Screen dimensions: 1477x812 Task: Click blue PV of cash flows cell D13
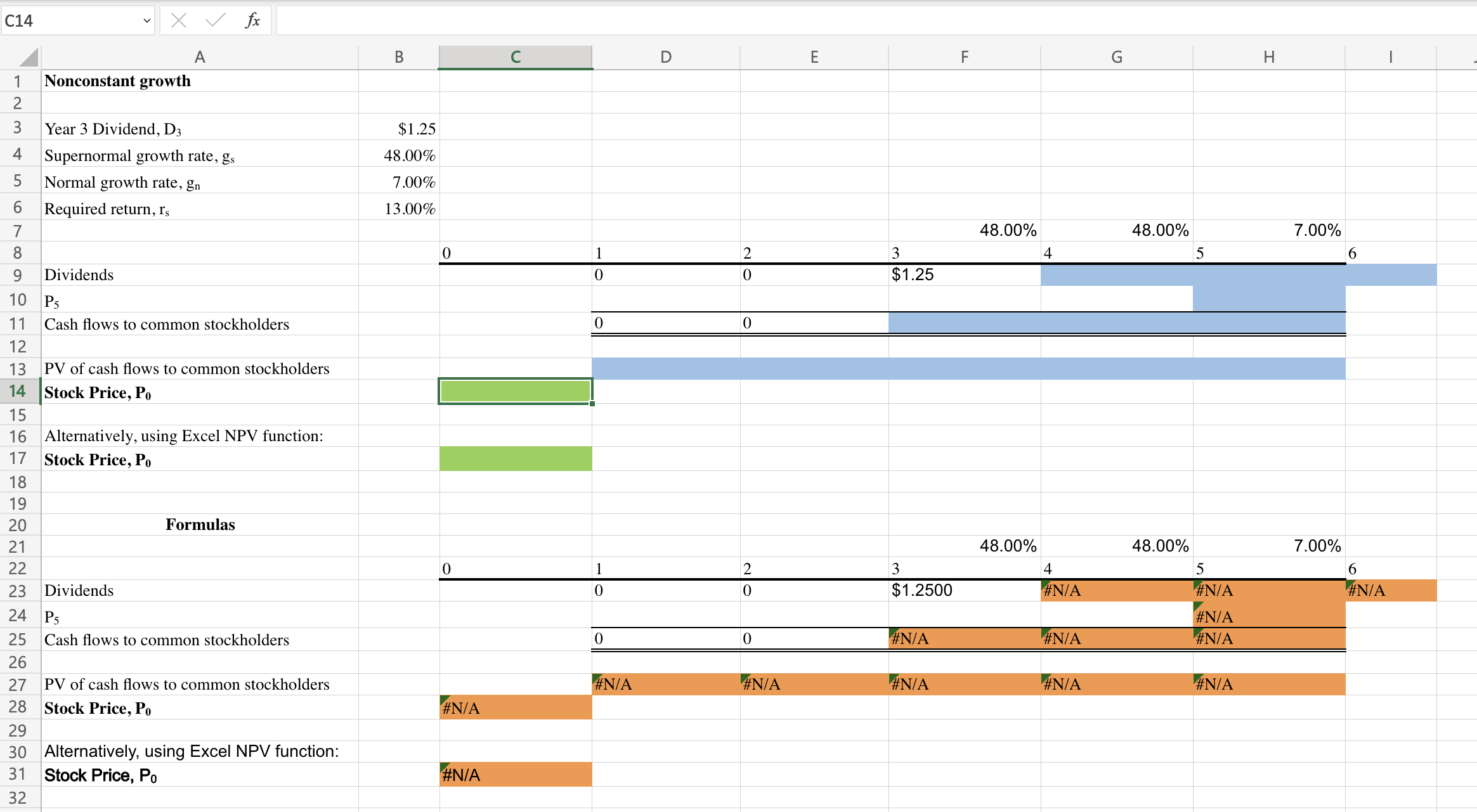click(x=666, y=369)
